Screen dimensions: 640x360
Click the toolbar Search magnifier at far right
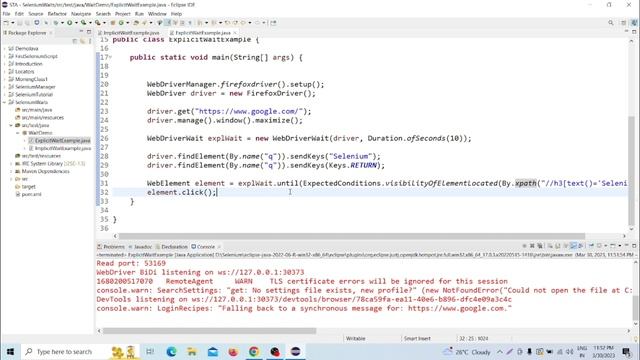[x=611, y=23]
